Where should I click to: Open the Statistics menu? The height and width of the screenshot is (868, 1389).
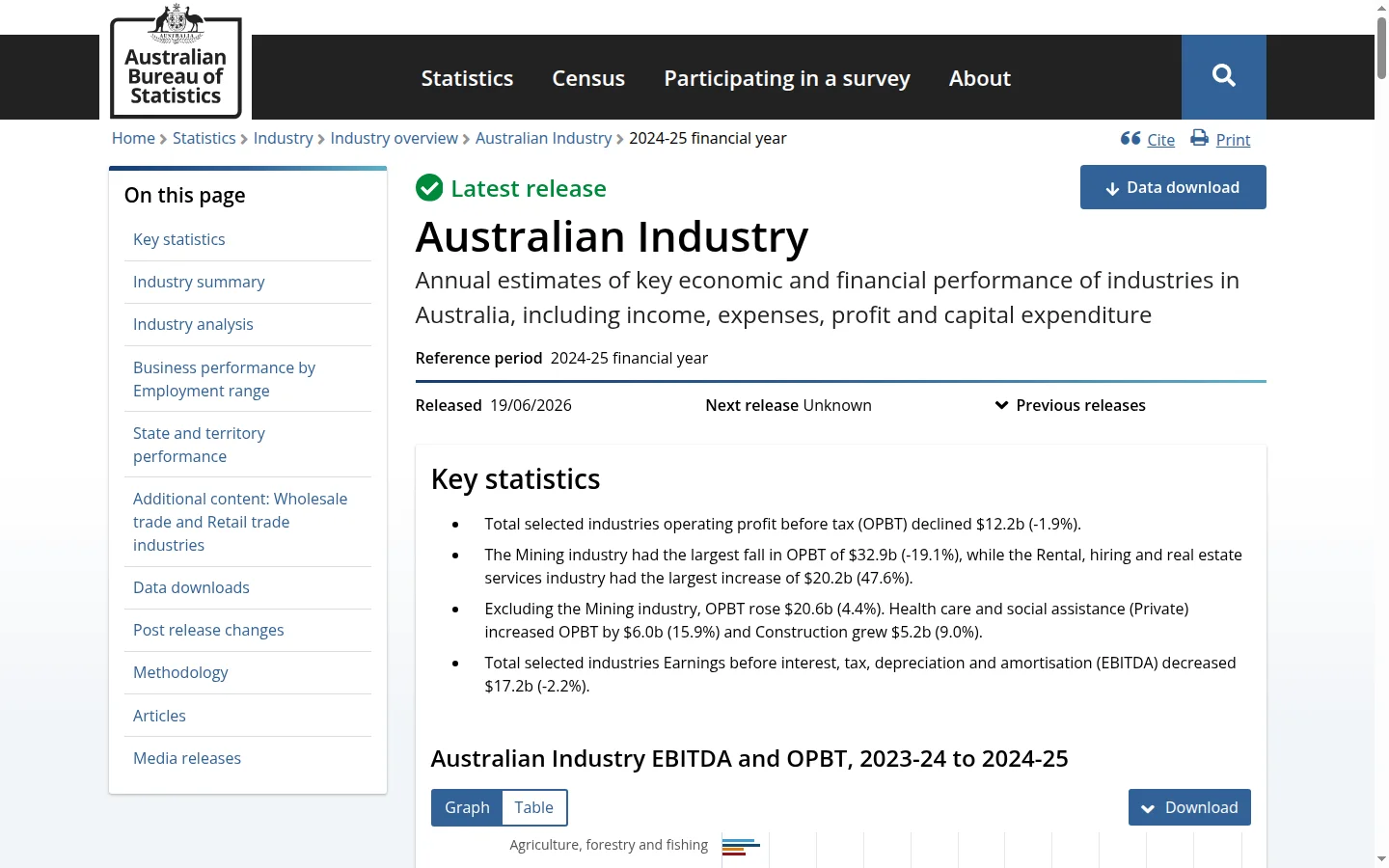467,78
